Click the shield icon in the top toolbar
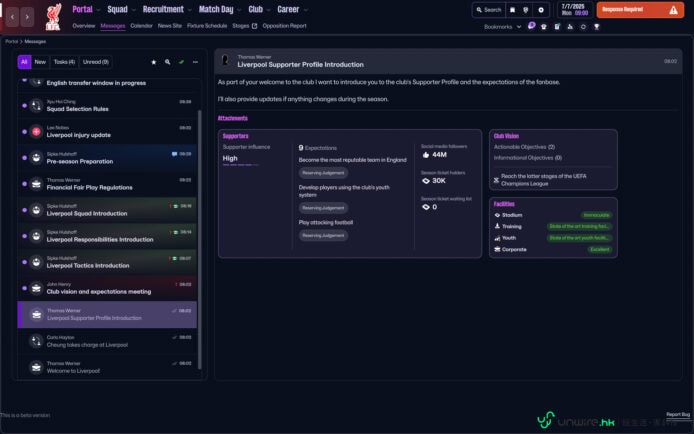This screenshot has height=434, width=694. tap(525, 10)
